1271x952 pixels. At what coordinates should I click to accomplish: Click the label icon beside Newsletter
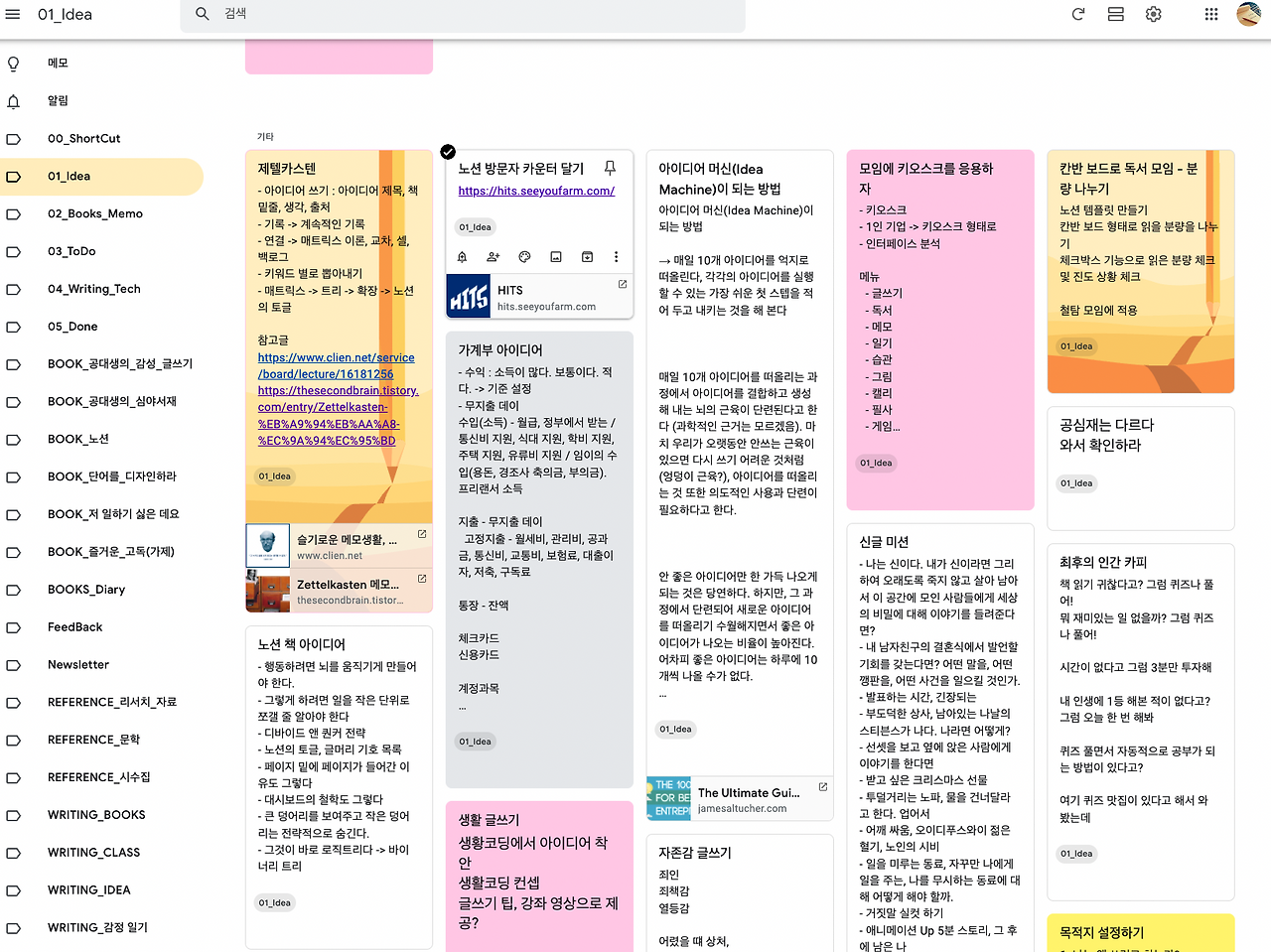[14, 665]
